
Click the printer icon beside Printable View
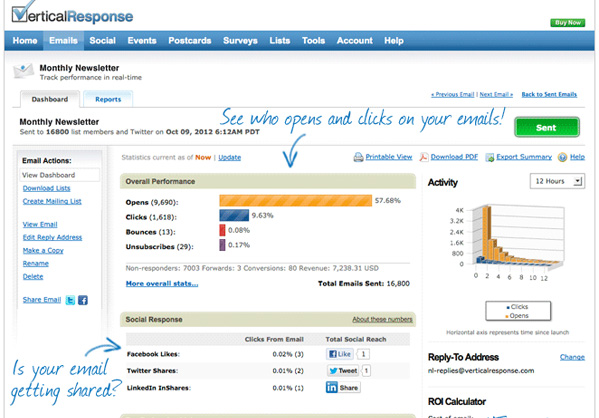point(358,157)
